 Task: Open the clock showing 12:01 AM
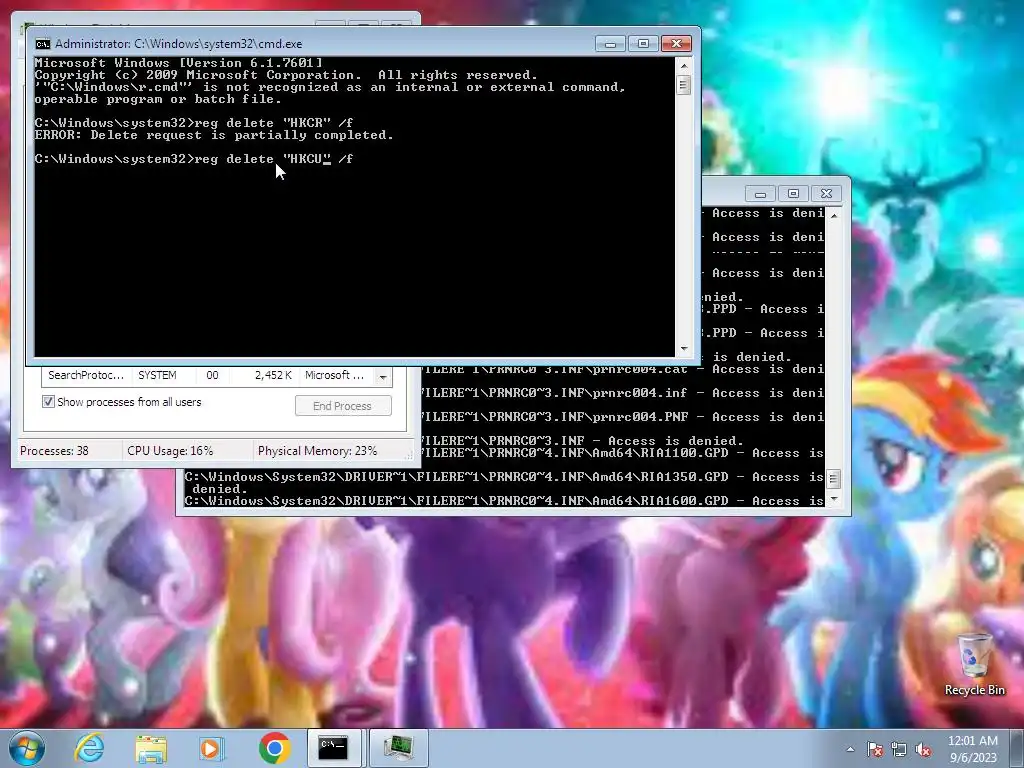[x=972, y=748]
